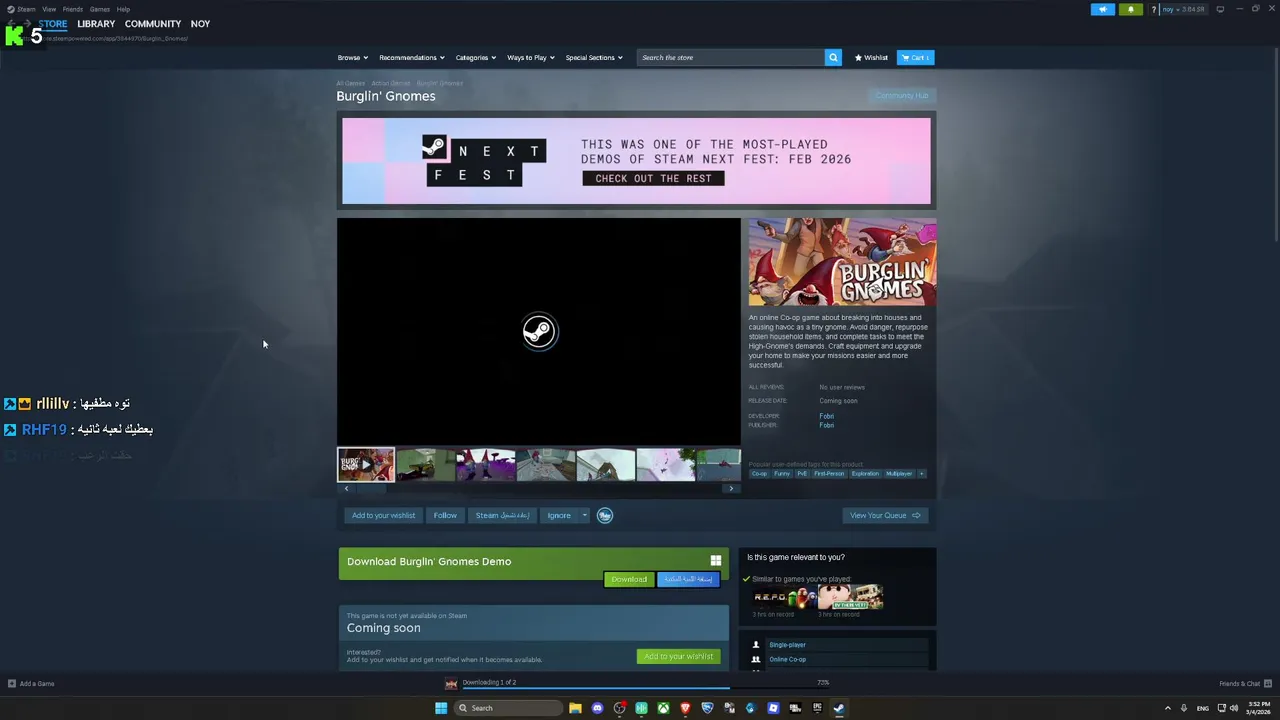Viewport: 1280px width, 720px height.
Task: Open the Ignore button dropdown arrow
Action: point(585,515)
